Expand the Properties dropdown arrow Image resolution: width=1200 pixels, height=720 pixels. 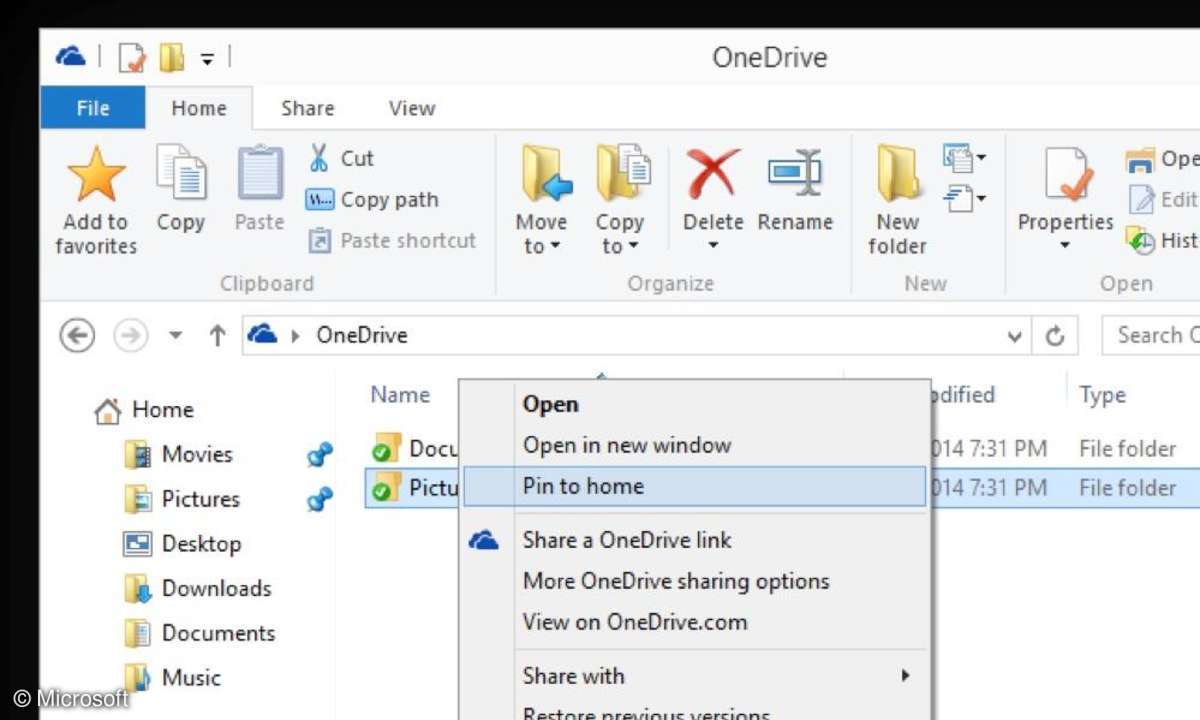click(1065, 246)
